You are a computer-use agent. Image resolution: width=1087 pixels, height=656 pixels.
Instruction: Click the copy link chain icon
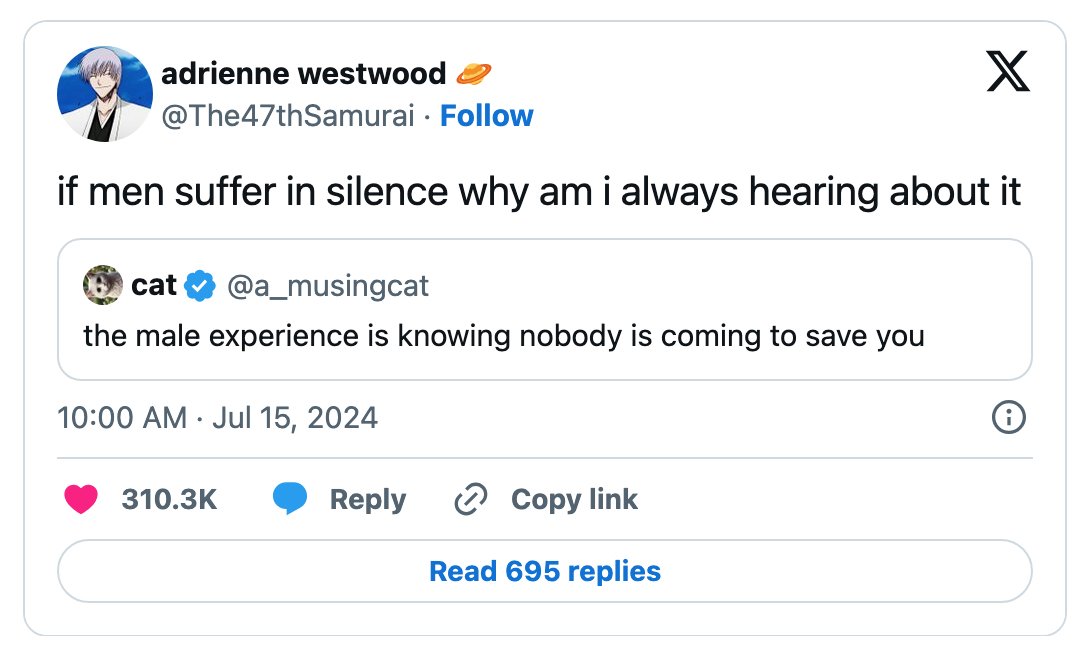471,499
